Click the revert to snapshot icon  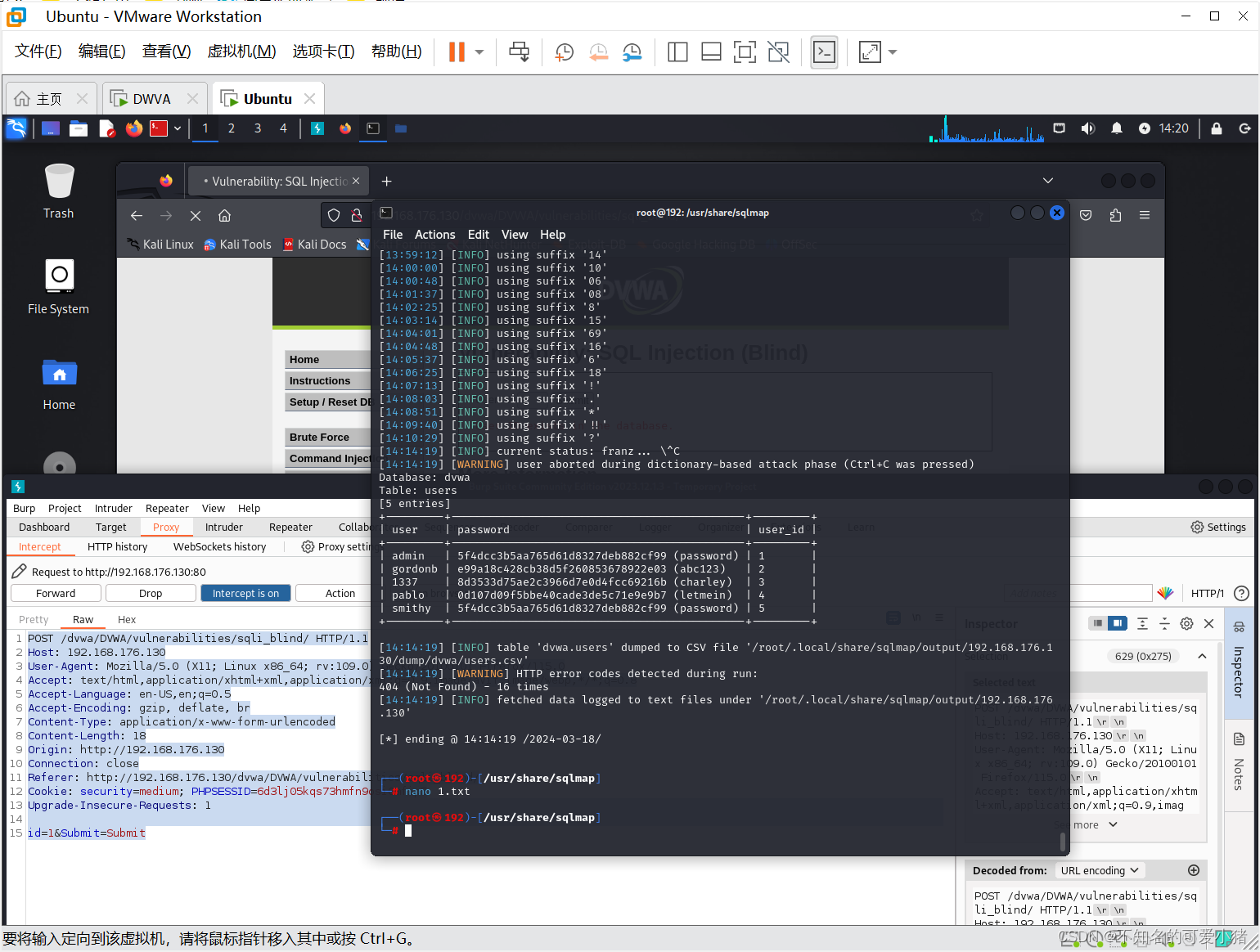(x=599, y=52)
